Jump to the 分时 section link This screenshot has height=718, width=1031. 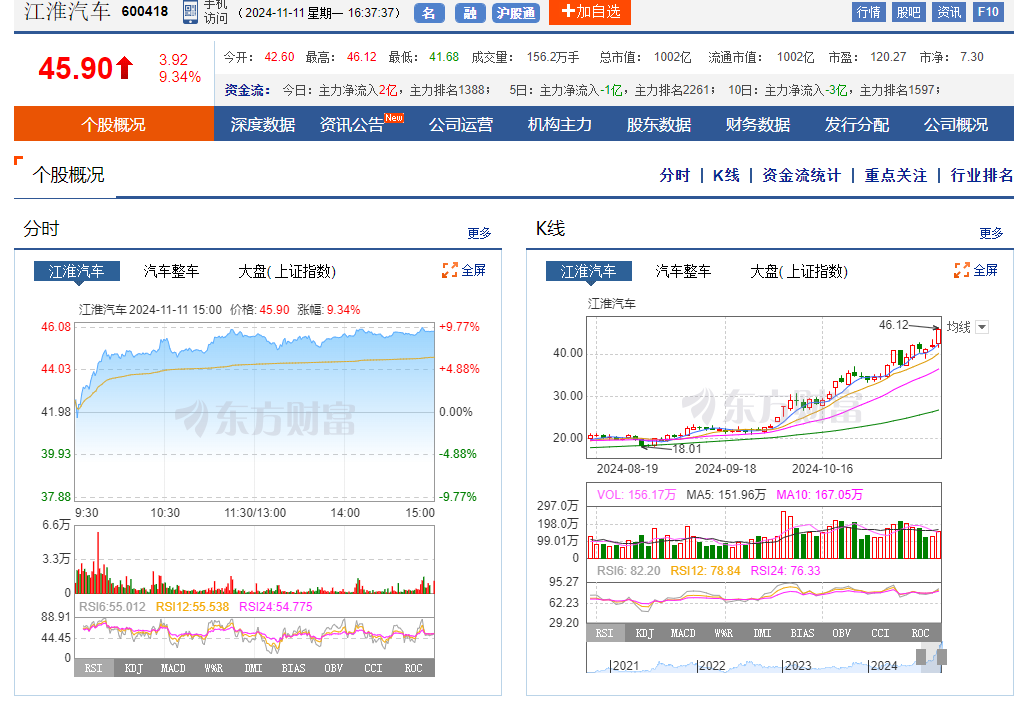click(675, 175)
